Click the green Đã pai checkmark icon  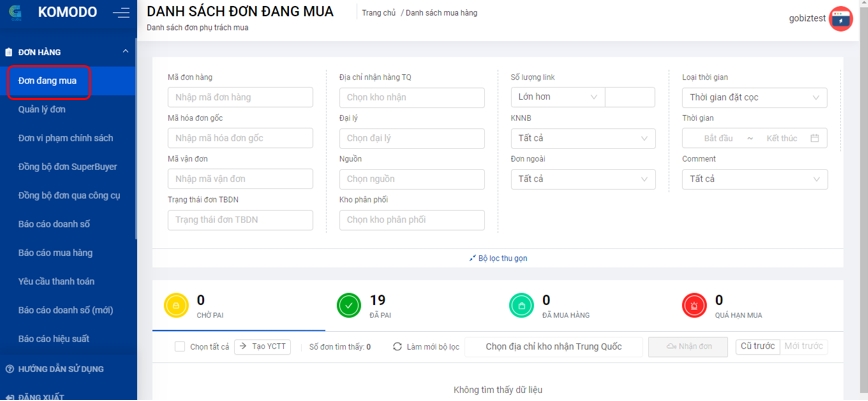348,306
